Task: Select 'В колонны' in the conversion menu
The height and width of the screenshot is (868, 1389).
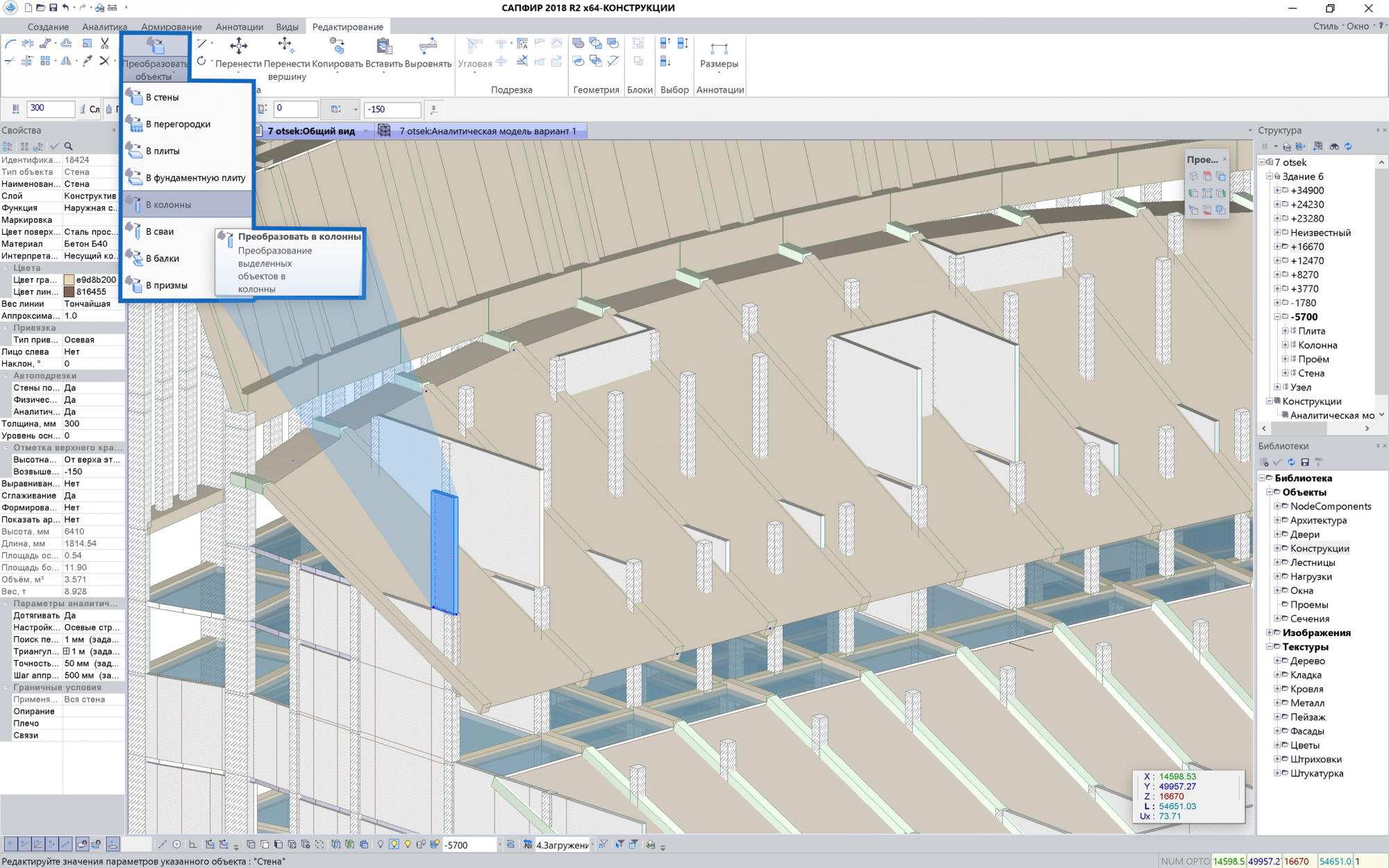Action: tap(168, 205)
